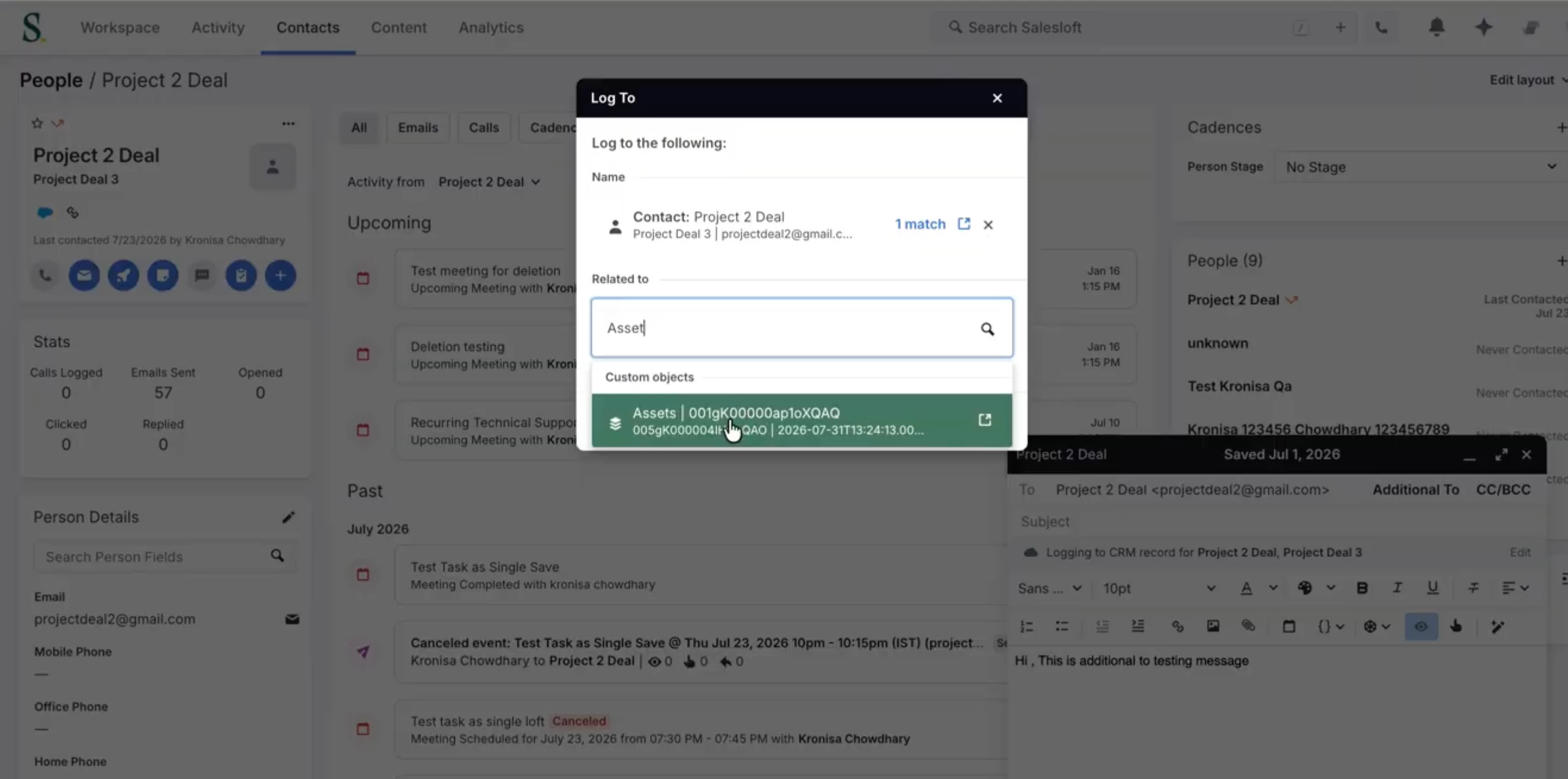
Task: Toggle click tracking pointer icon
Action: pos(1456,627)
